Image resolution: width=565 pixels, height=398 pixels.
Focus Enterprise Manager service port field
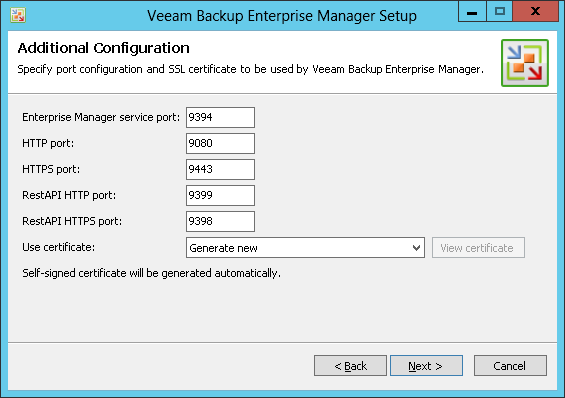[220, 117]
